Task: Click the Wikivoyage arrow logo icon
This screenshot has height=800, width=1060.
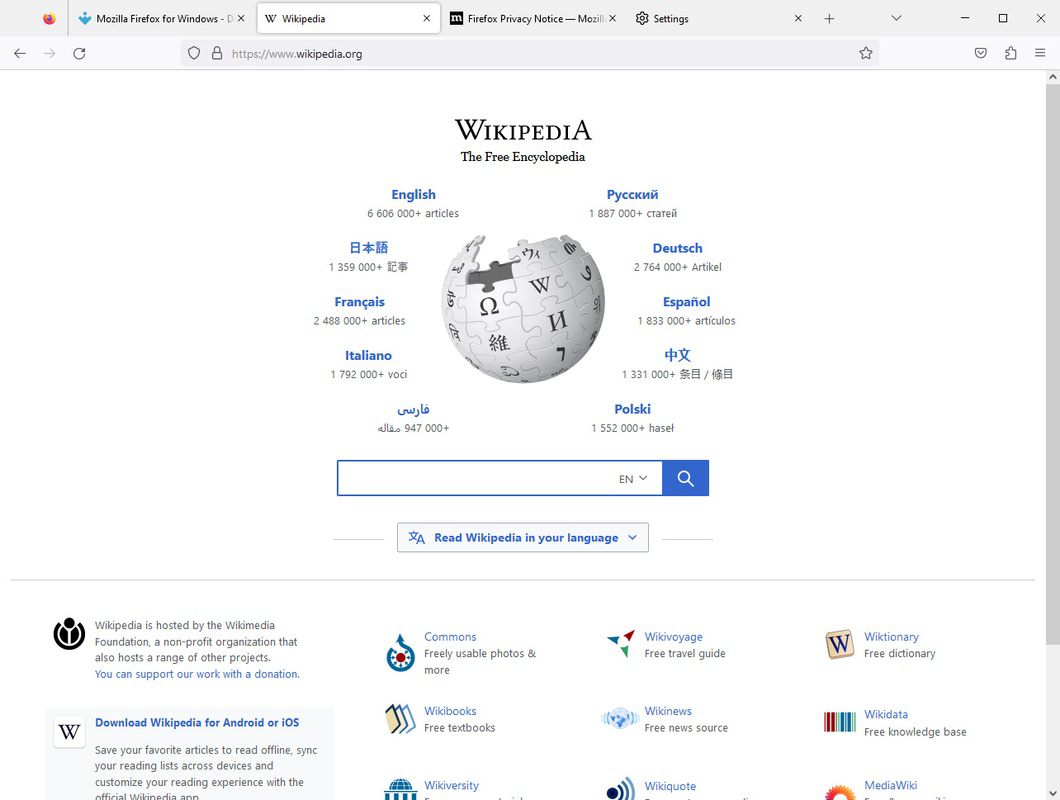Action: point(619,644)
